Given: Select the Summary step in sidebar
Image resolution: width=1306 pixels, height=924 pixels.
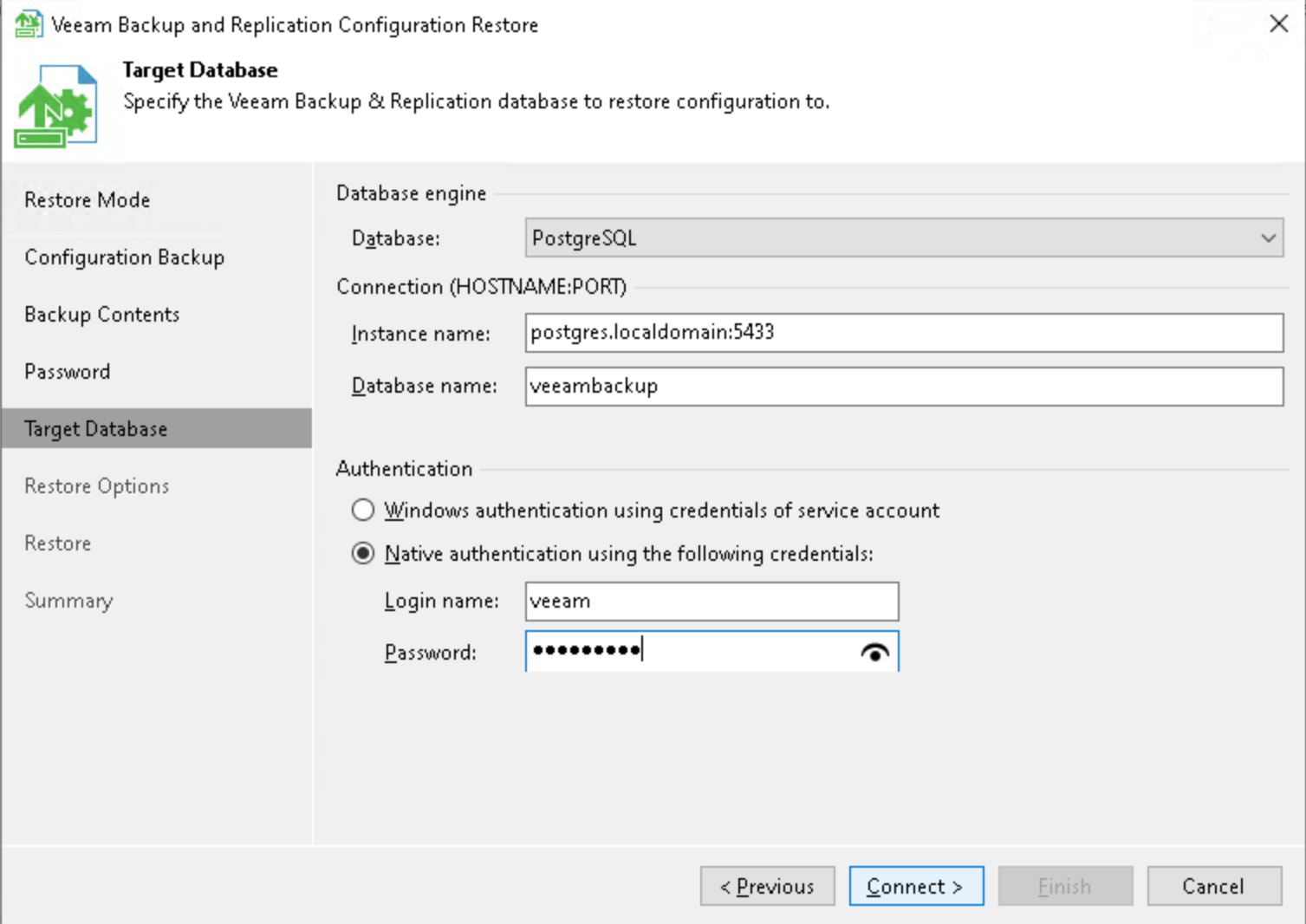Looking at the screenshot, I should (68, 601).
